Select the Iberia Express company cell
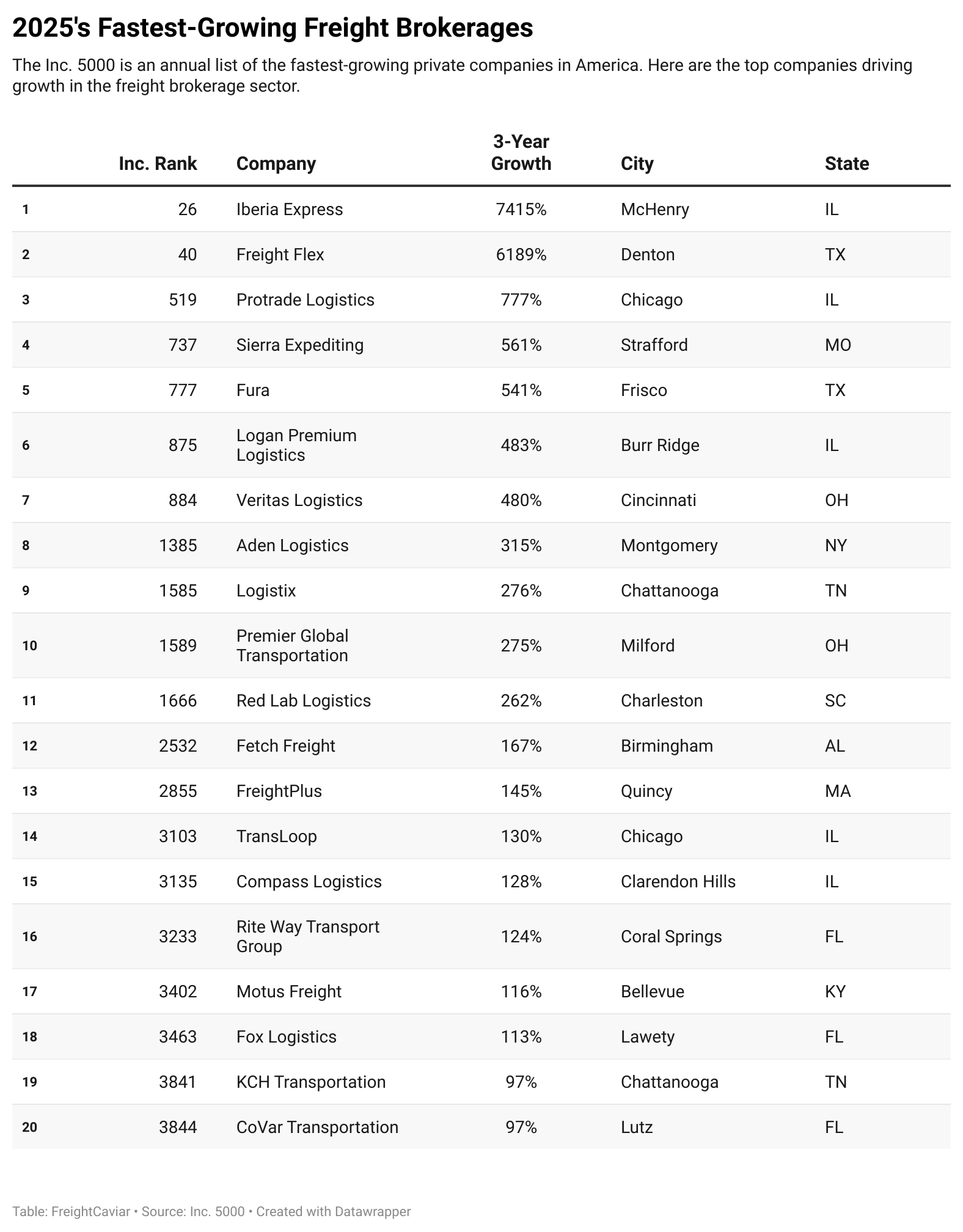This screenshot has width=963, height=1232. 290,210
